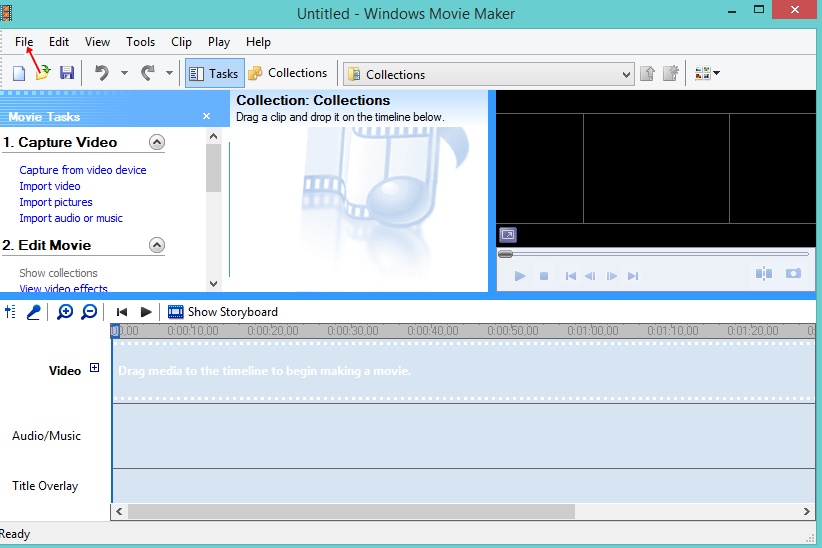The height and width of the screenshot is (548, 822).
Task: Click the Title Overlay track label
Action: click(x=45, y=486)
